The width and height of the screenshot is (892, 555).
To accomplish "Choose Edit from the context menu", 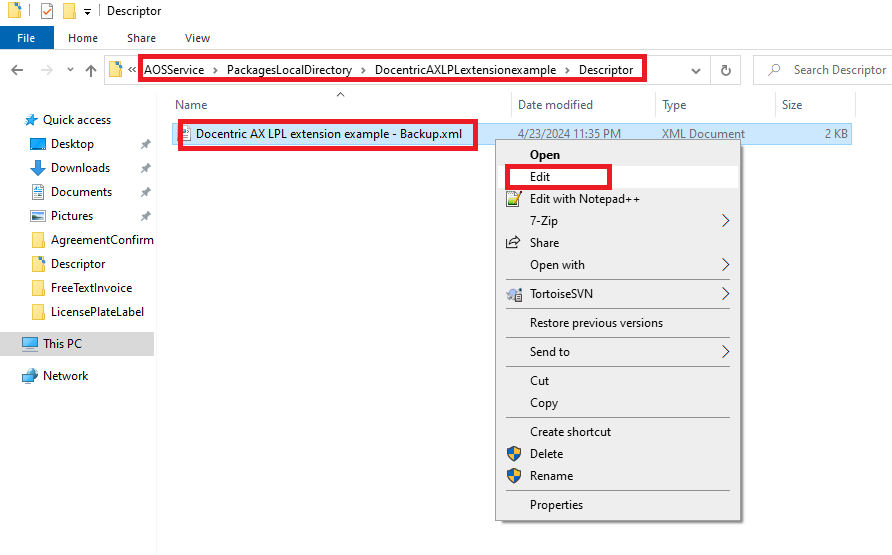I will point(541,177).
